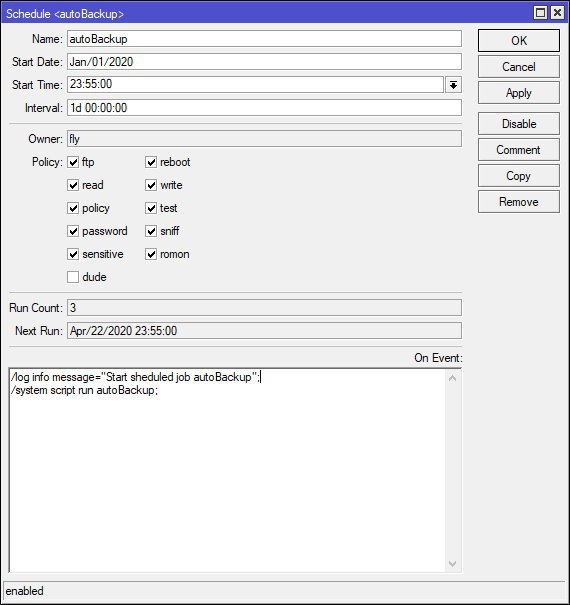Copy the autoBackup schedule entry

(519, 176)
